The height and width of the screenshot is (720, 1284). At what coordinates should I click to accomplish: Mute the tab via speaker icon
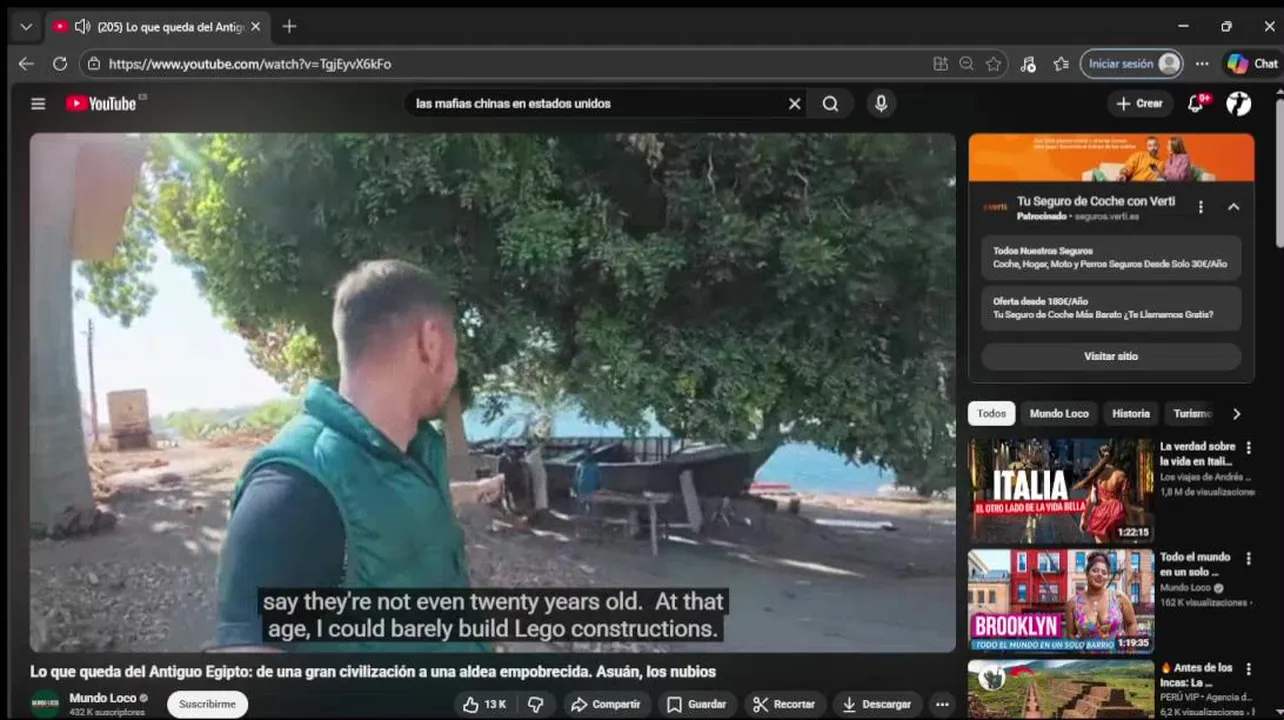82,27
